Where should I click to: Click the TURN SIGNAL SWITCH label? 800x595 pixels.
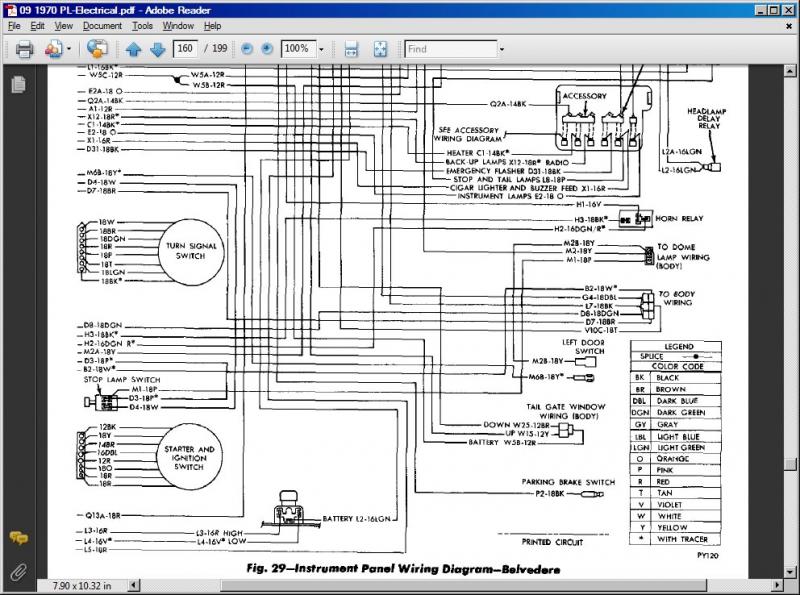click(191, 251)
